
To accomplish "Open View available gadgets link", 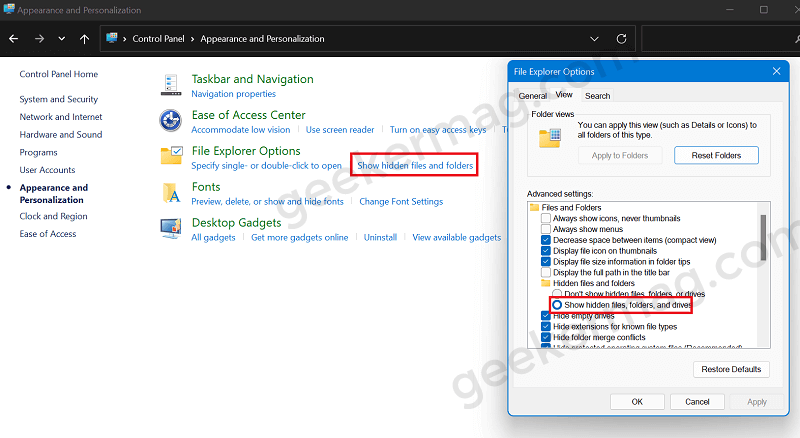I will coord(457,237).
